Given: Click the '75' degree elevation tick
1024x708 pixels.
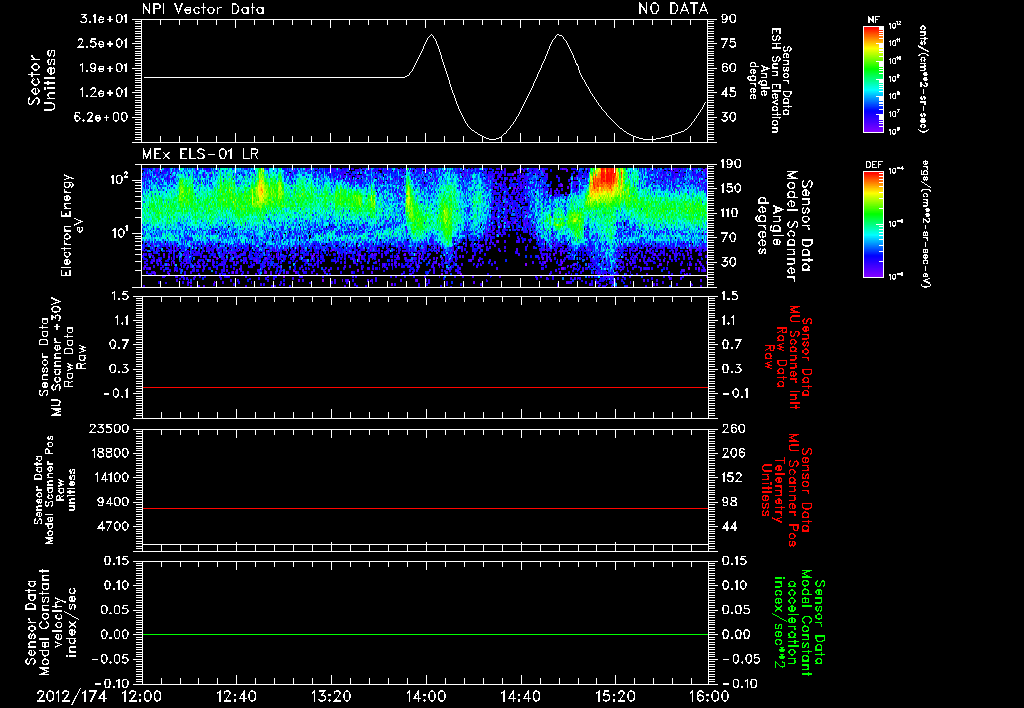Looking at the screenshot, I should pos(729,43).
